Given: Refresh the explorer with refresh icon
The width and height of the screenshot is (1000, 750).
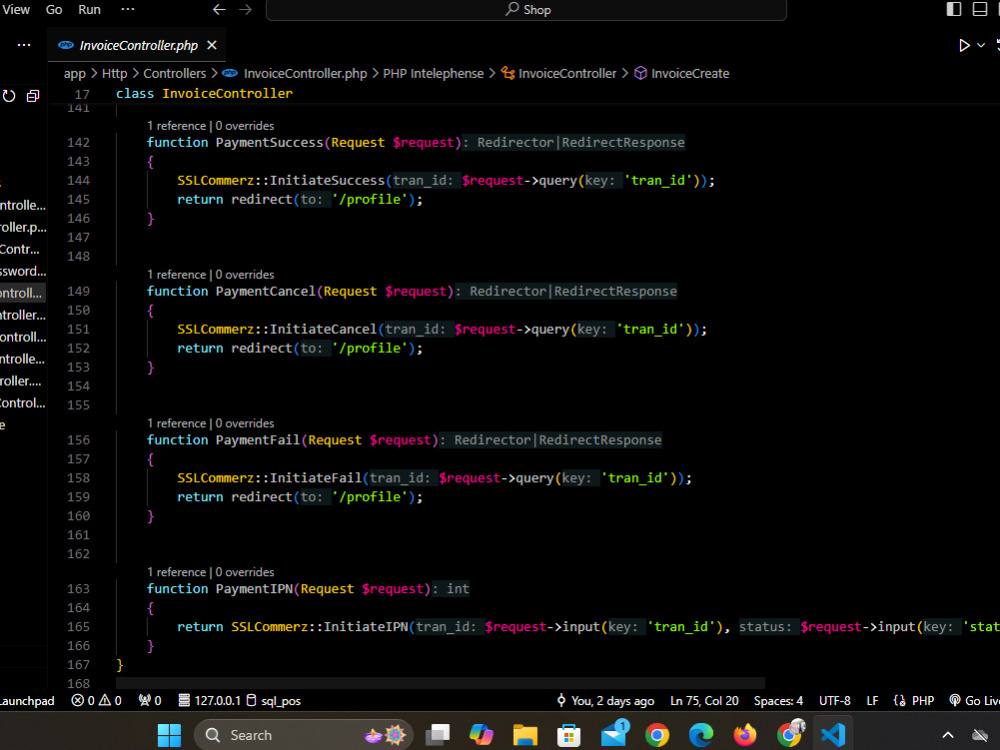Looking at the screenshot, I should pos(9,96).
